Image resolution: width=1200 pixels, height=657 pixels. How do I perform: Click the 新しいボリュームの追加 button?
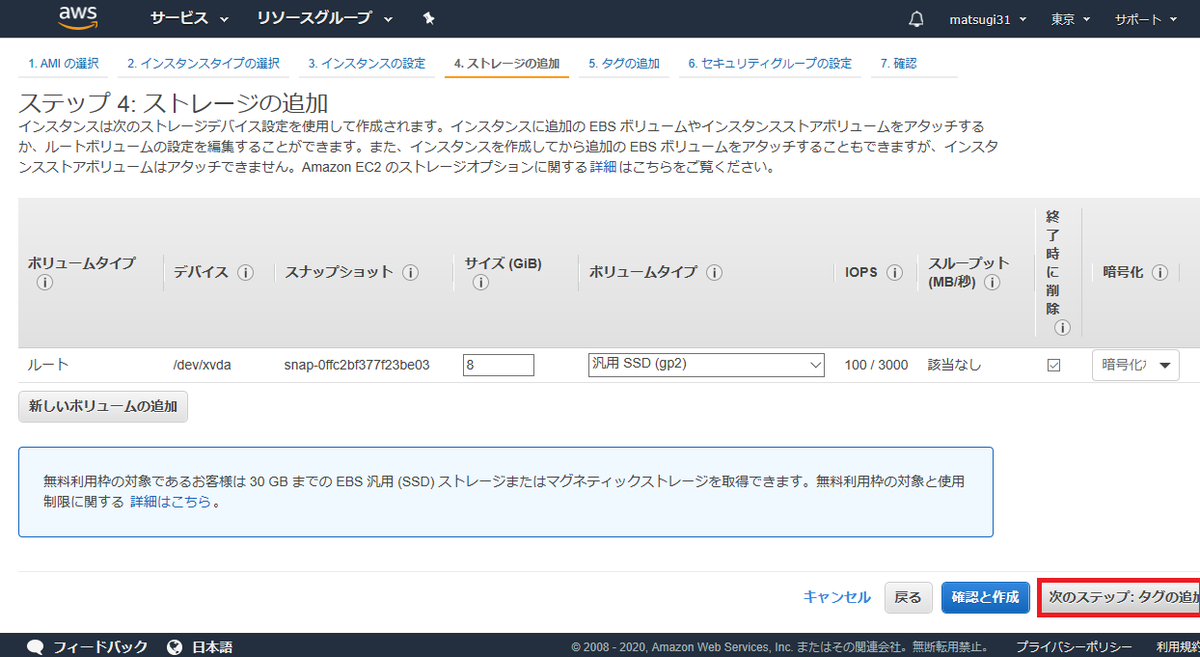(103, 407)
